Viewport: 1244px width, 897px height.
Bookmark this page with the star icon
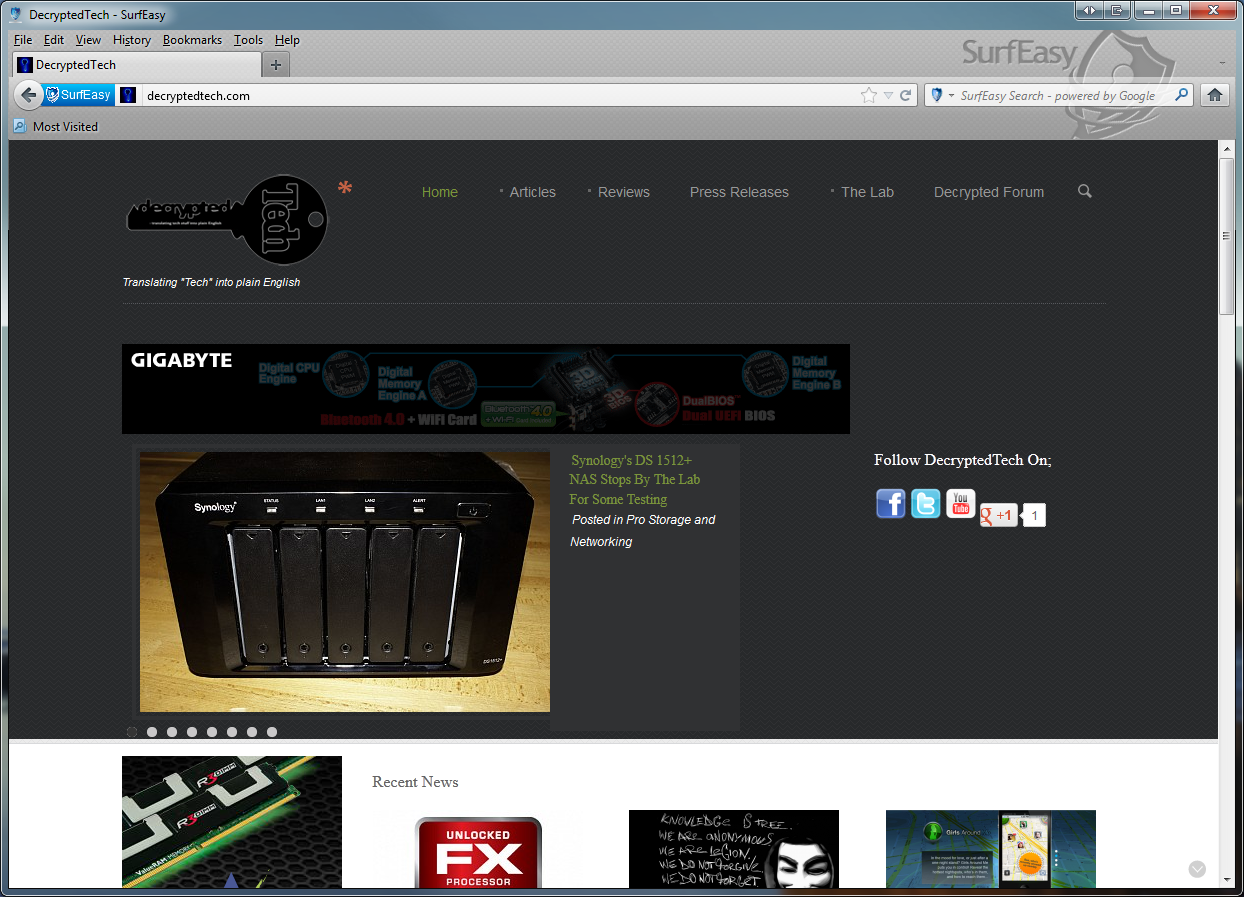point(869,95)
